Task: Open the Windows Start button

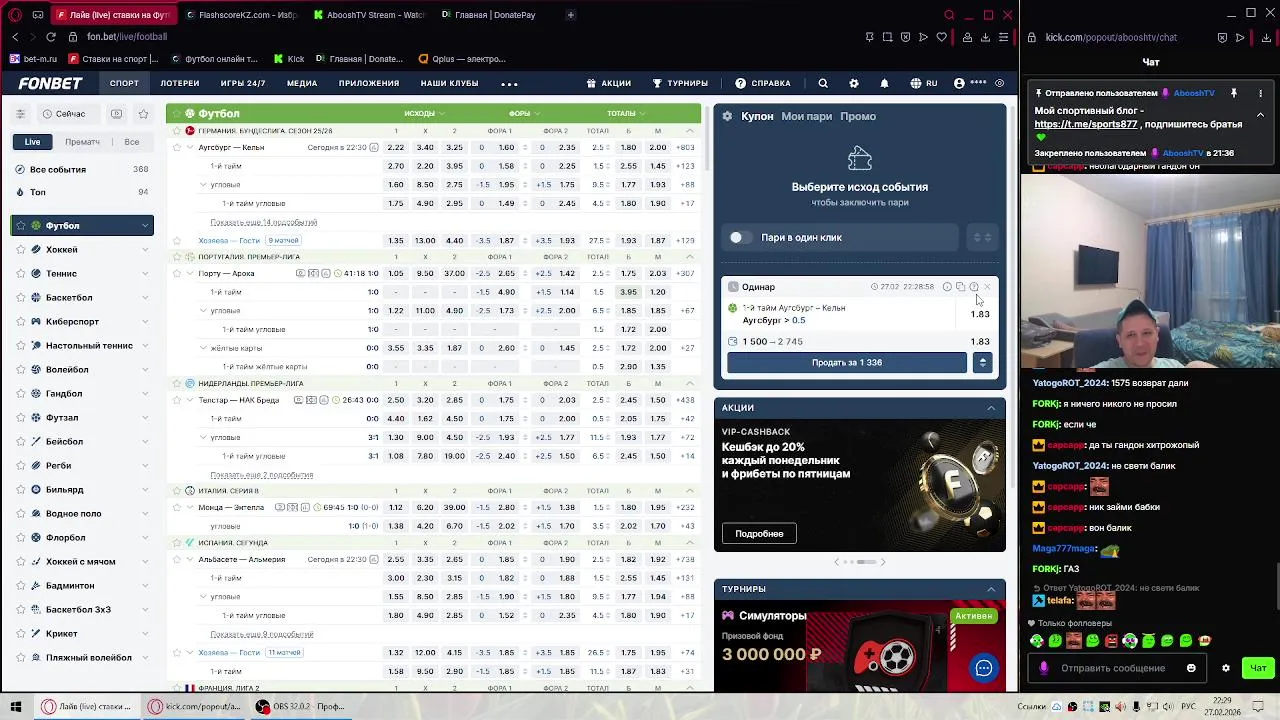Action: [x=16, y=706]
